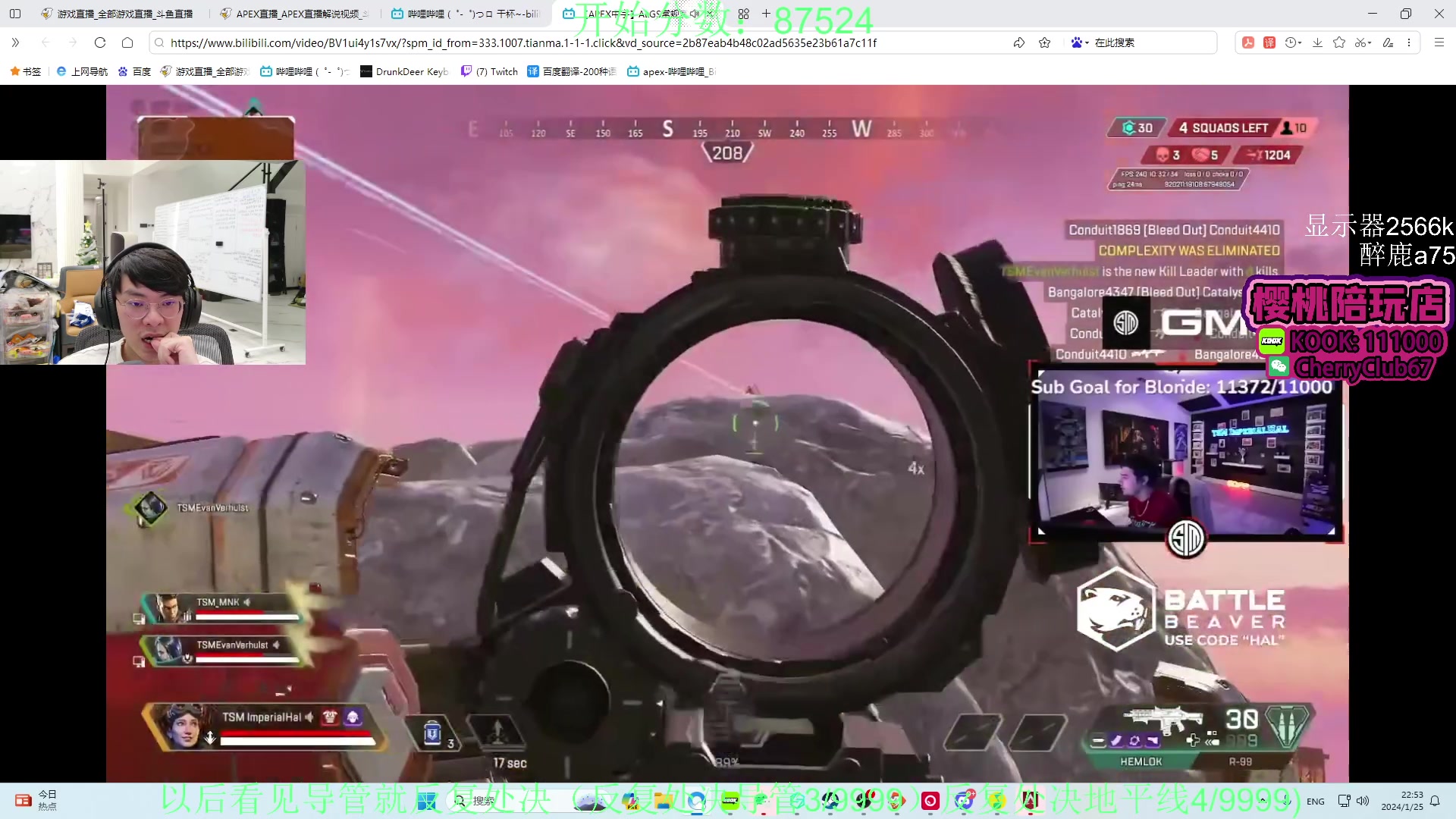Go to the browser home icon

click(127, 42)
